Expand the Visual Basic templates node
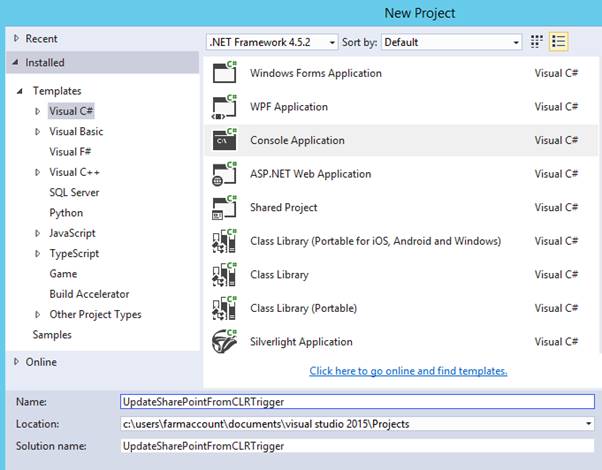The width and height of the screenshot is (602, 470). pos(38,132)
